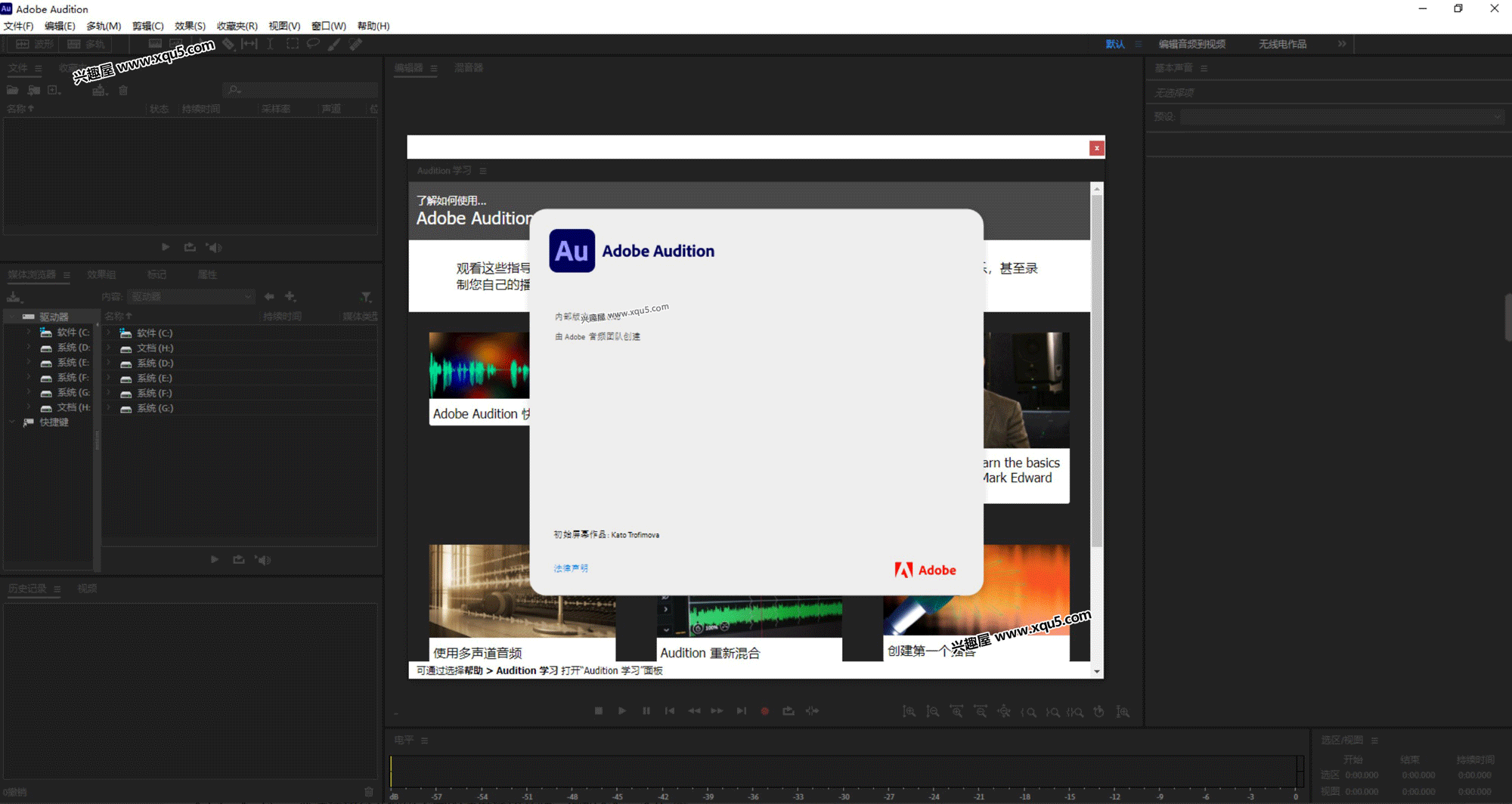Open the 多轨(M) menu

104,26
